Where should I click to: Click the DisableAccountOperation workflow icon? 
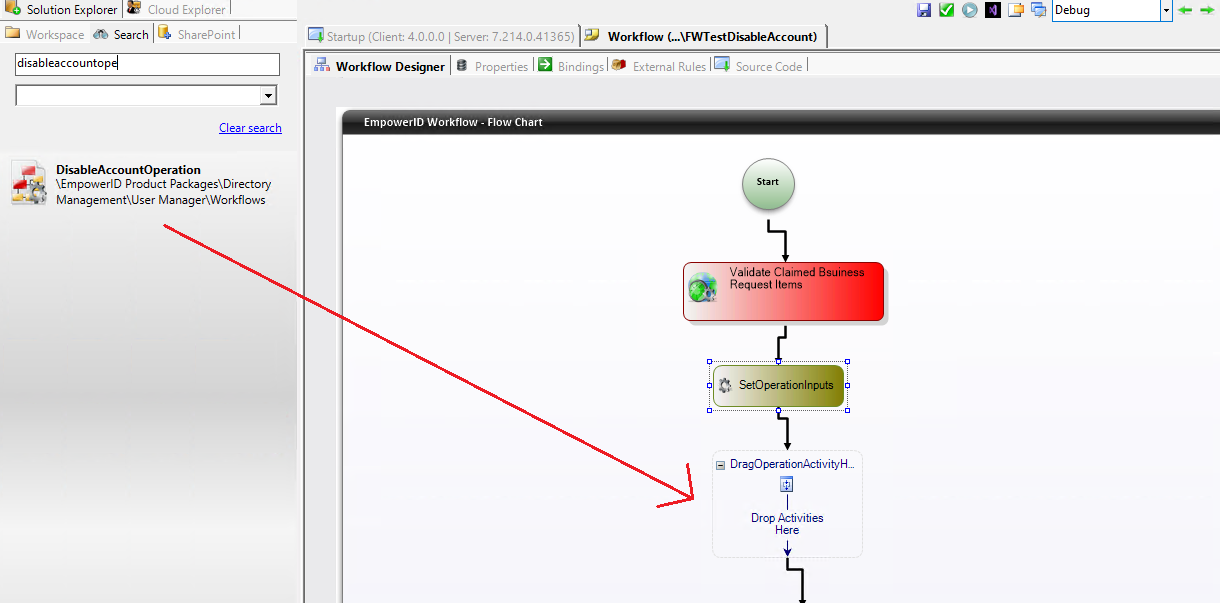tap(29, 182)
